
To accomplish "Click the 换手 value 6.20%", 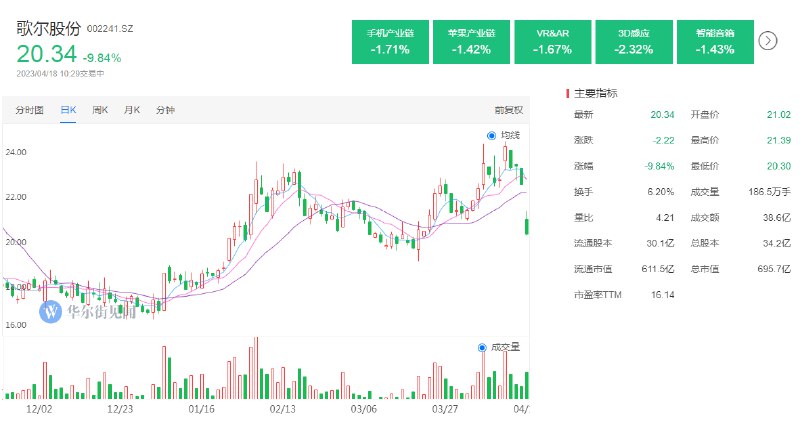I will click(x=661, y=192).
